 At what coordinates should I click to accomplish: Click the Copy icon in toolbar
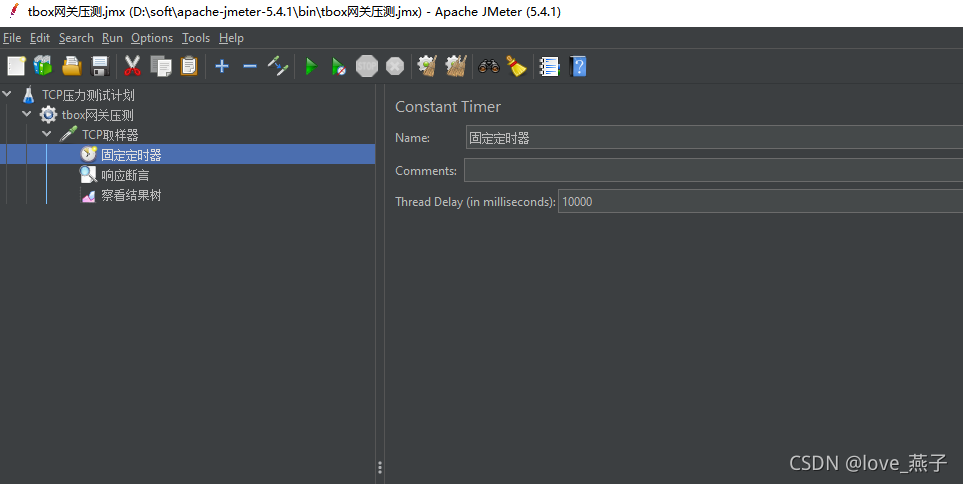(161, 66)
